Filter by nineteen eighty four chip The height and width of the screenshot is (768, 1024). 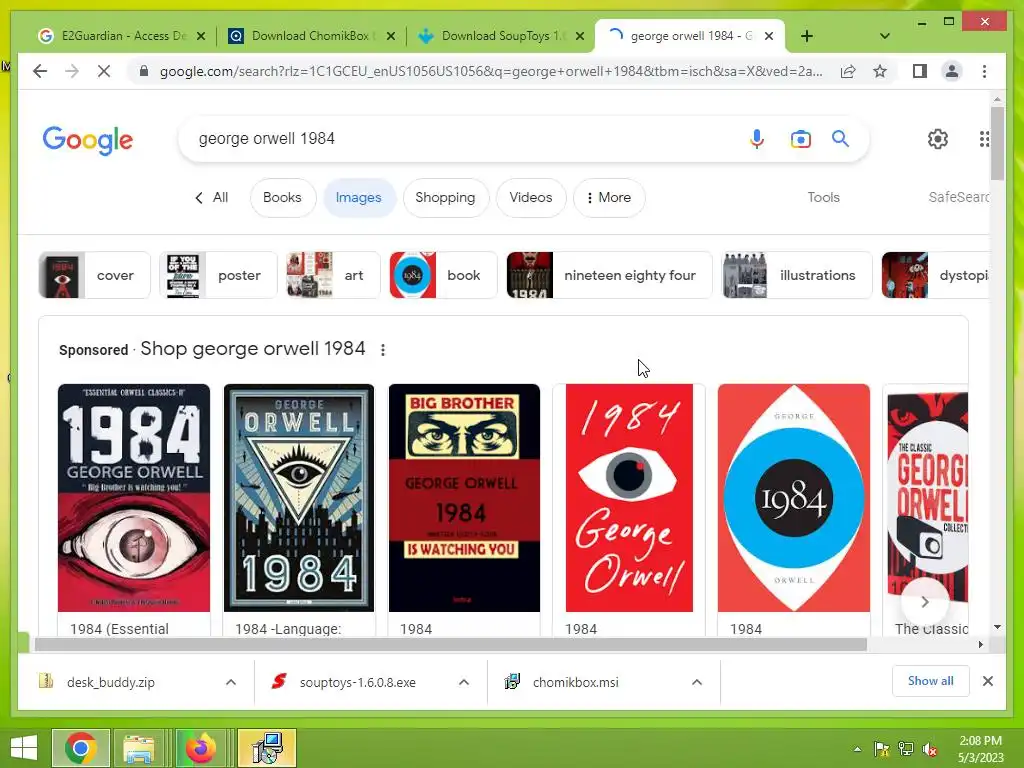609,275
